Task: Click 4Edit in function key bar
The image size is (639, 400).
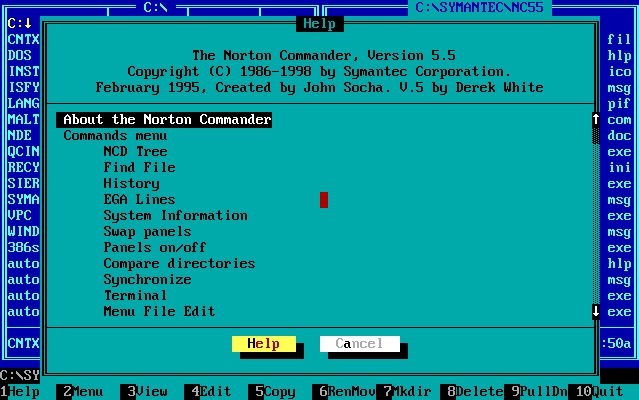Action: click(x=207, y=392)
